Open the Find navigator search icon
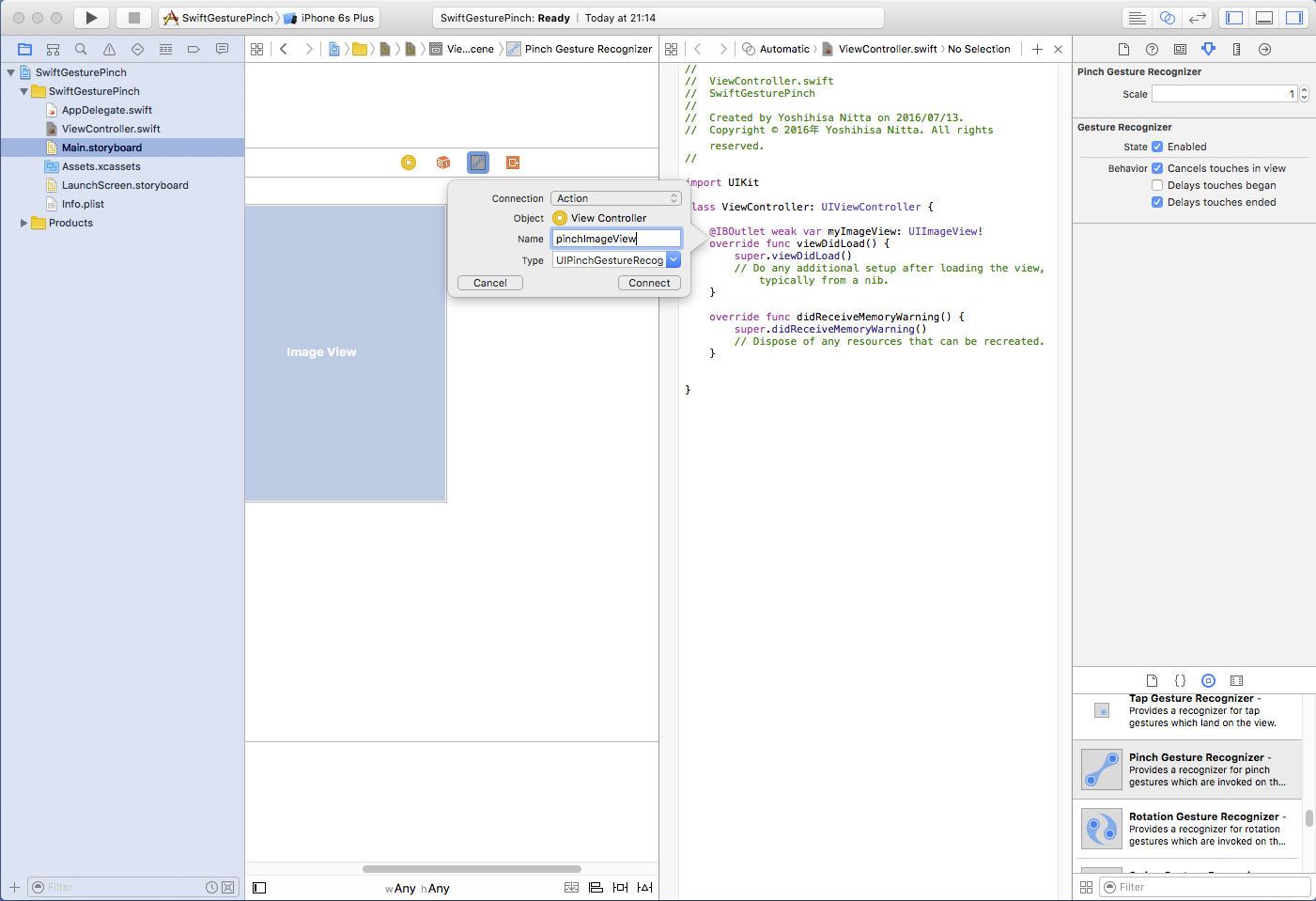 coord(81,49)
